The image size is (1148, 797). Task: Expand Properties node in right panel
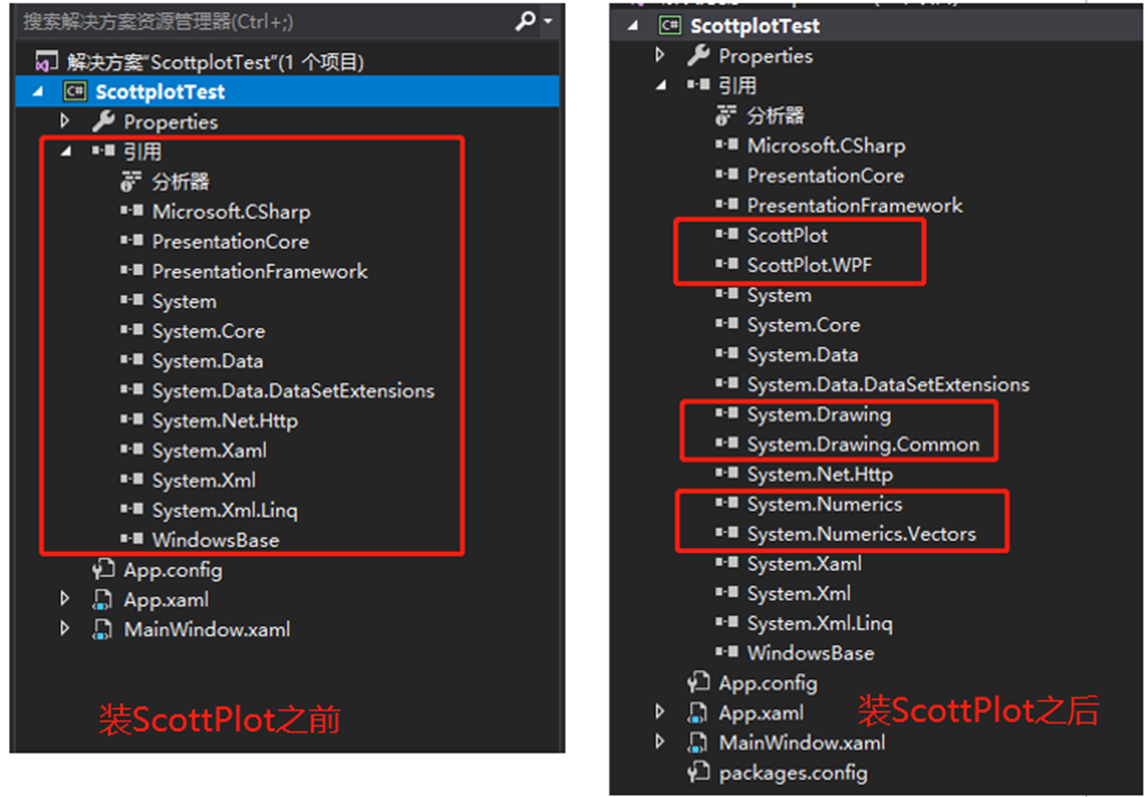tap(660, 55)
